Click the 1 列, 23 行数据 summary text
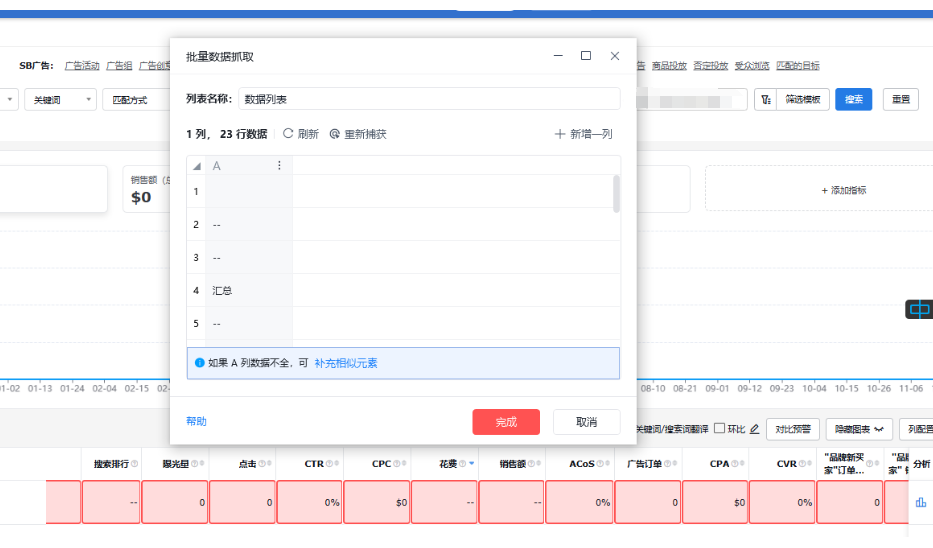Image resolution: width=933 pixels, height=548 pixels. coord(227,134)
